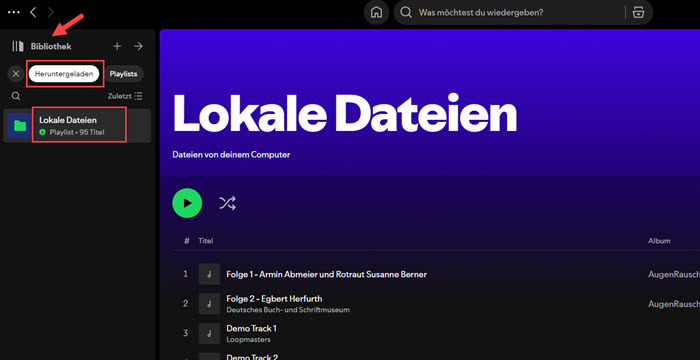The width and height of the screenshot is (700, 360).
Task: Click the Bibliothek heading
Action: pyautogui.click(x=51, y=46)
